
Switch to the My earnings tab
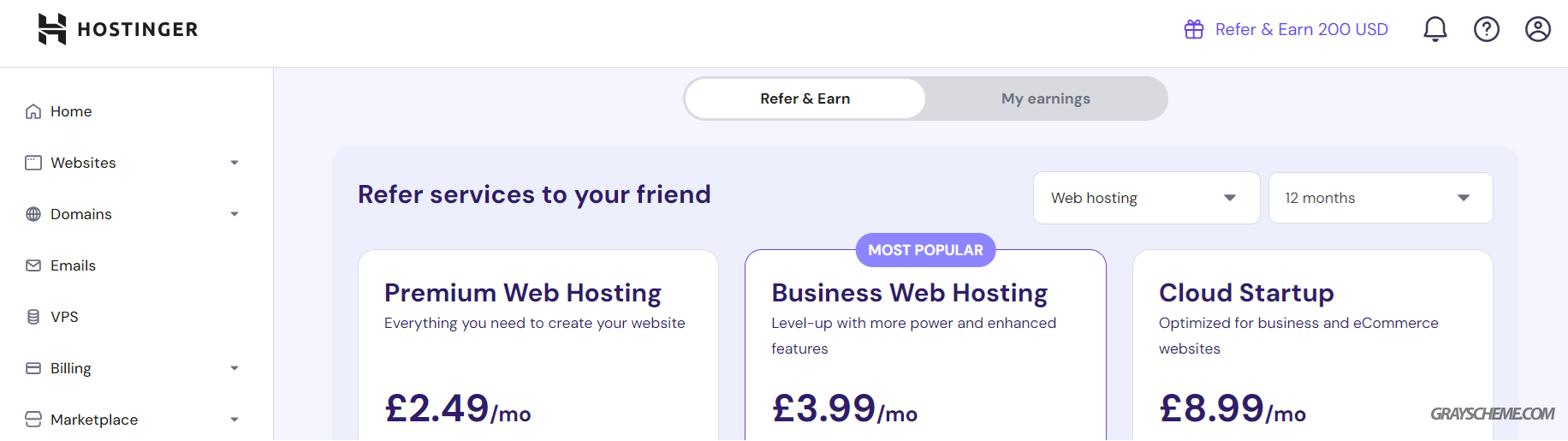pos(1046,98)
